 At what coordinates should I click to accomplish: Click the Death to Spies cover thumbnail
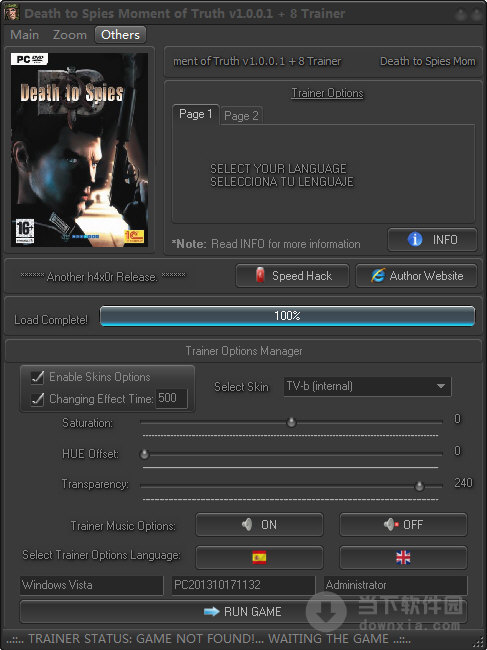(x=79, y=150)
